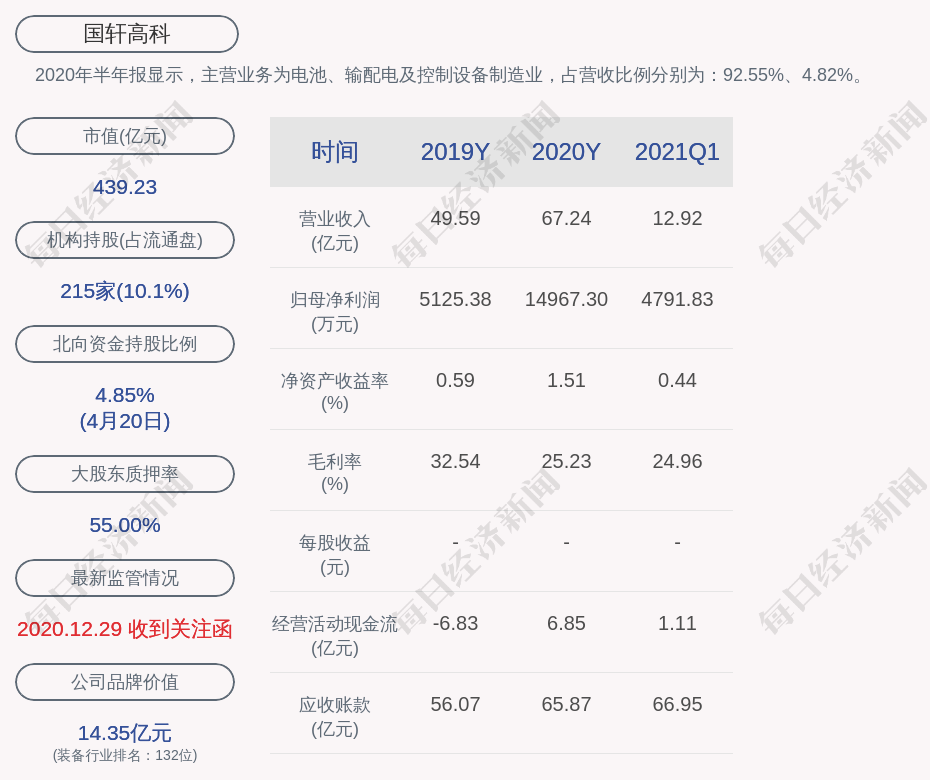Select the gross margin cell 24.96

[677, 461]
